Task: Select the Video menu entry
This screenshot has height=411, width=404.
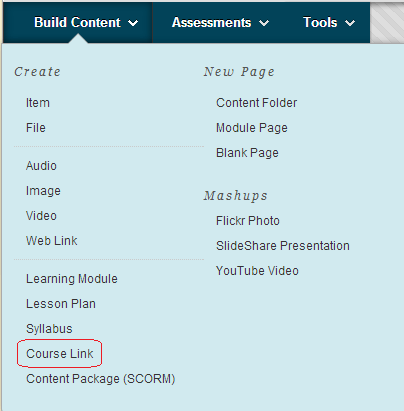Action: coord(41,216)
